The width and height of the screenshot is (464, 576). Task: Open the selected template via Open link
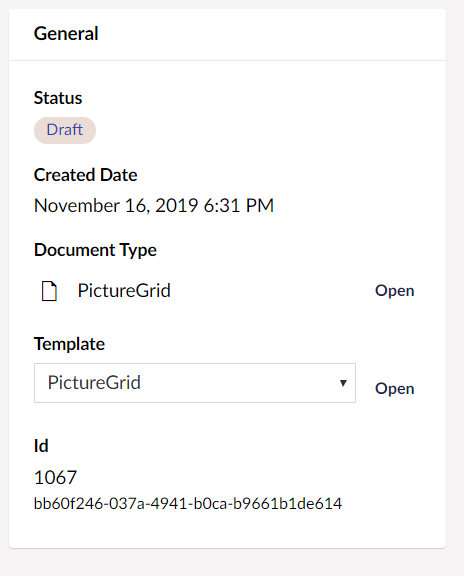click(395, 389)
